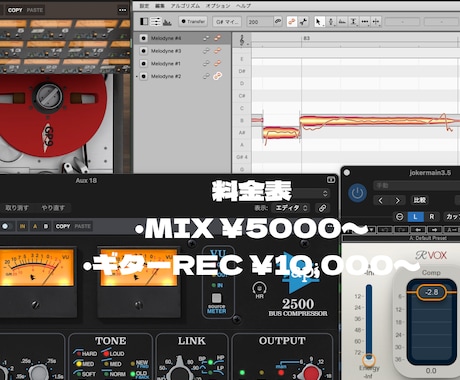
Task: Select the Formant tool in Melodyne
Action: (x=342, y=22)
